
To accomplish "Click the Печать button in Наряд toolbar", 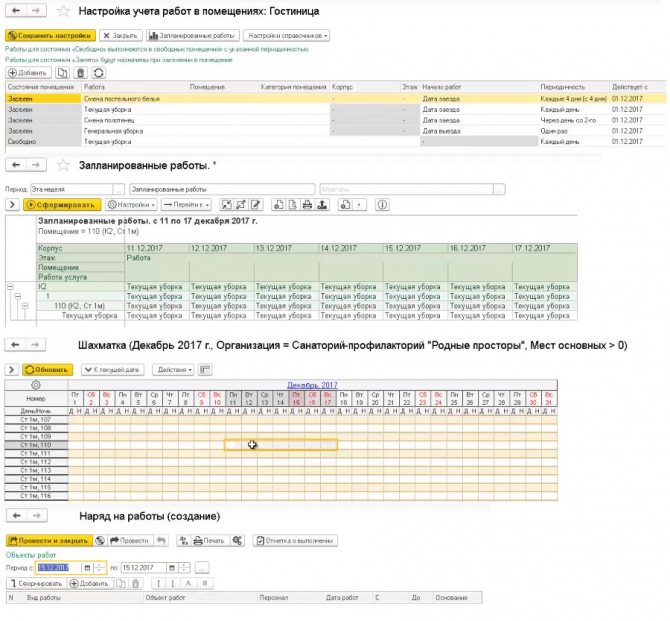I will (x=209, y=541).
